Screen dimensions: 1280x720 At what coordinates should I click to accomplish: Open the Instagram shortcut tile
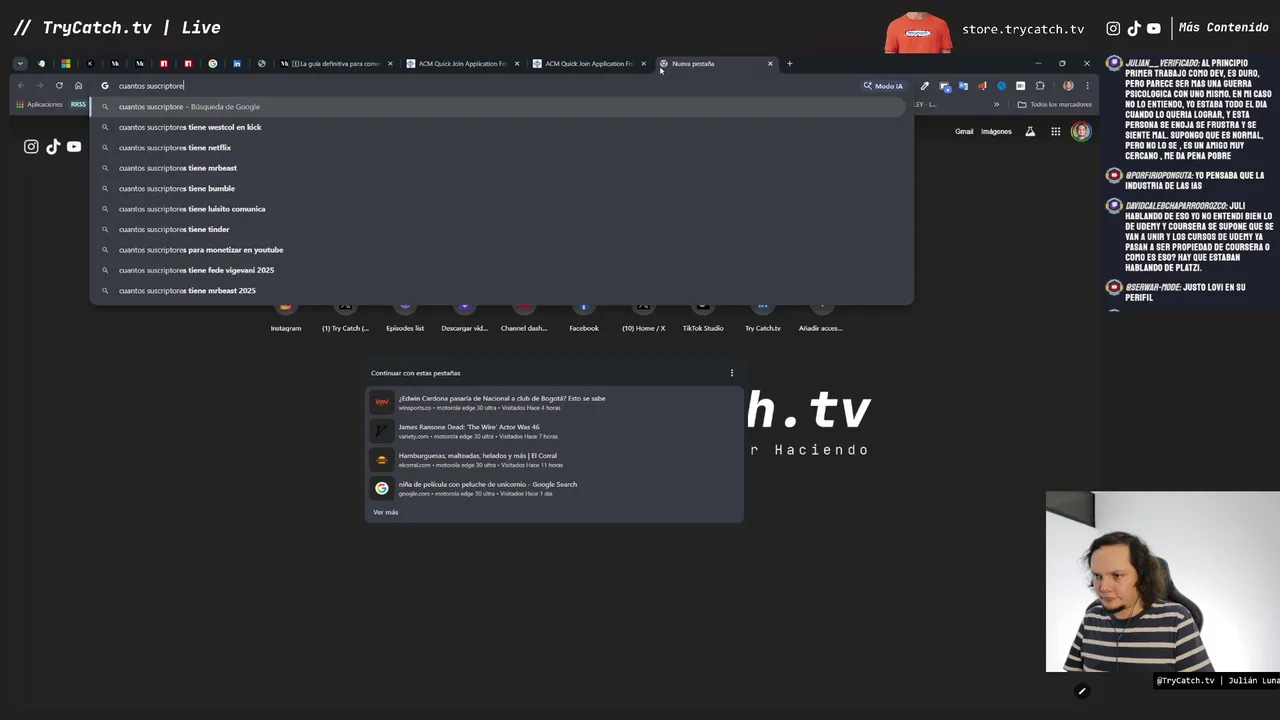pos(286,317)
